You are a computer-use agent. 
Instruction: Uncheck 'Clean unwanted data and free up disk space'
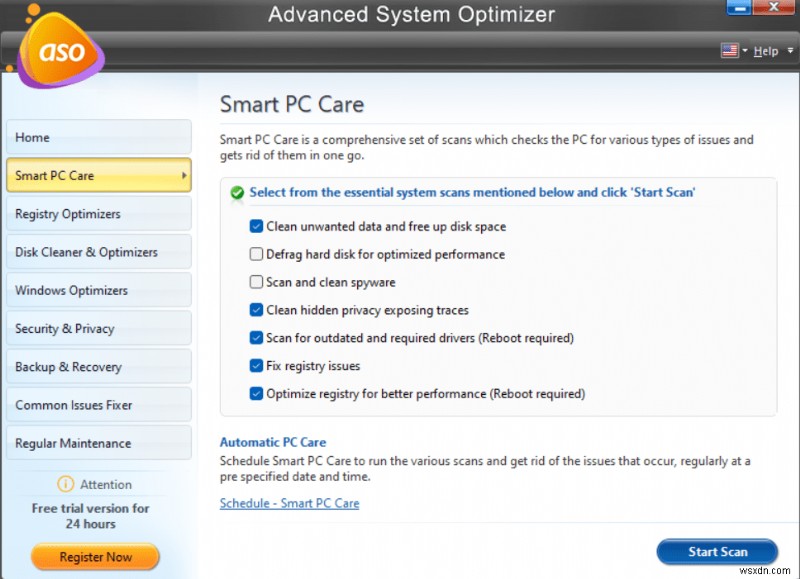[255, 227]
